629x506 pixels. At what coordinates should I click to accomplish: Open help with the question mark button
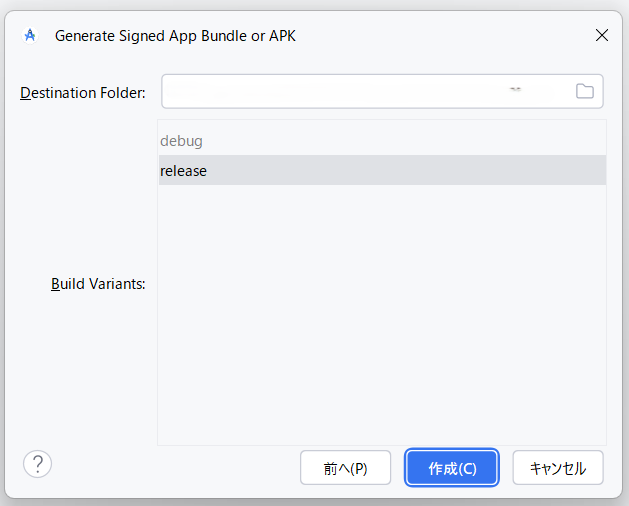tap(37, 464)
